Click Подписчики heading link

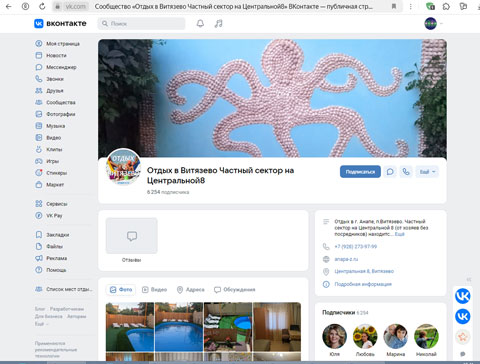[x=338, y=312]
